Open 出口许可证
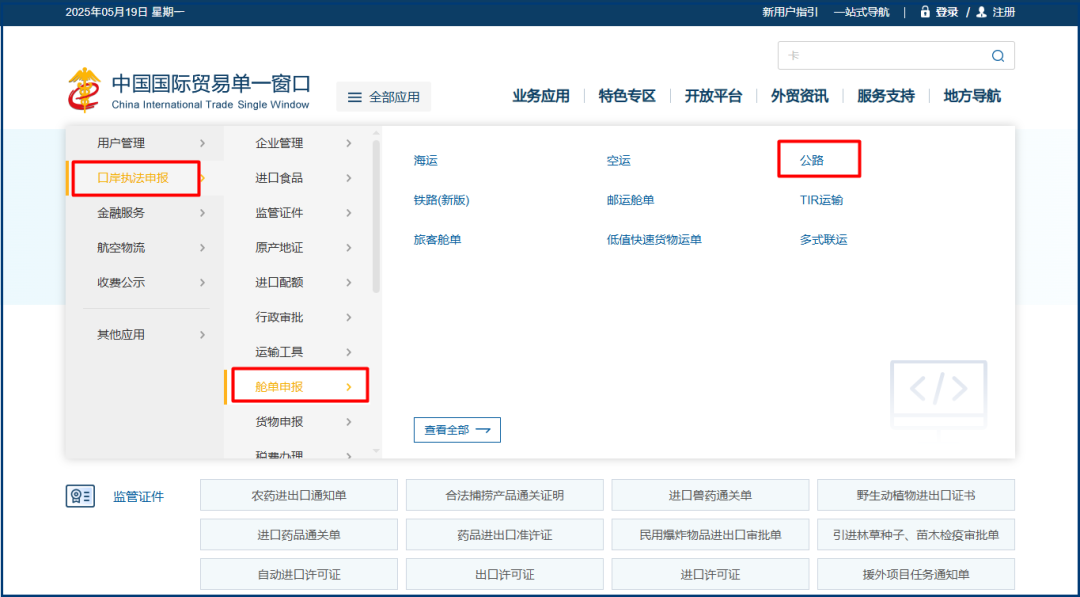Viewport: 1080px width, 597px height. pos(505,574)
